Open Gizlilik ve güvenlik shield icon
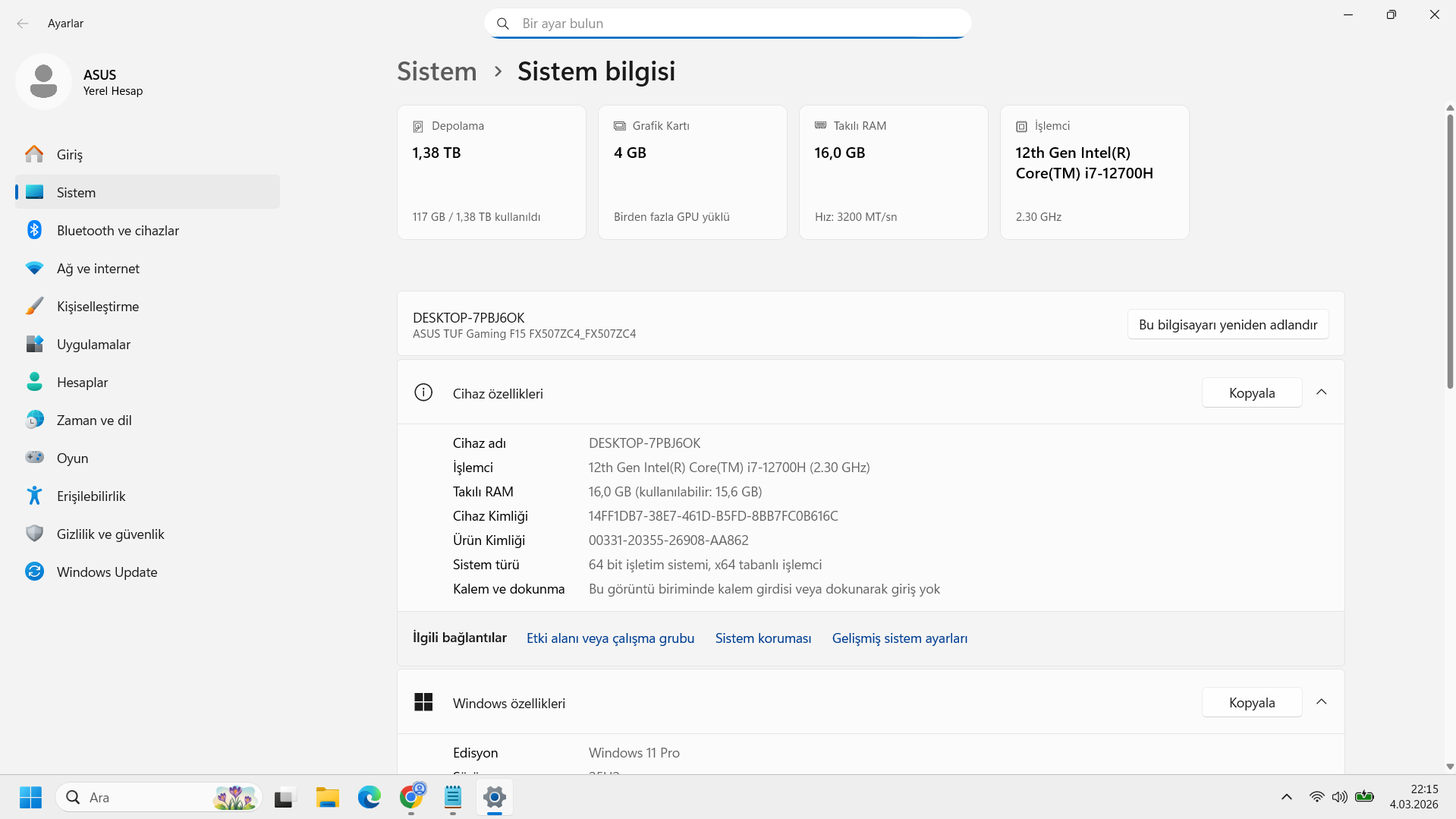This screenshot has height=819, width=1456. [x=34, y=534]
